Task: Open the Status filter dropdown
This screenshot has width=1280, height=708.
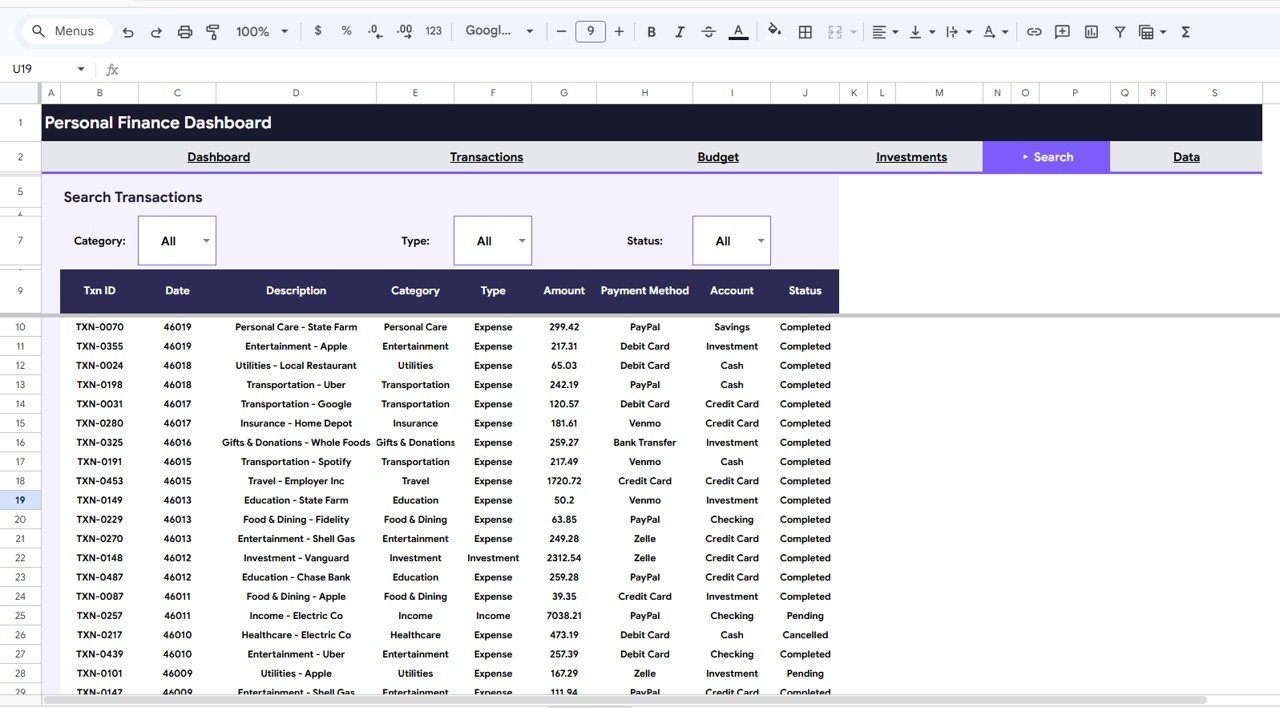Action: point(731,240)
